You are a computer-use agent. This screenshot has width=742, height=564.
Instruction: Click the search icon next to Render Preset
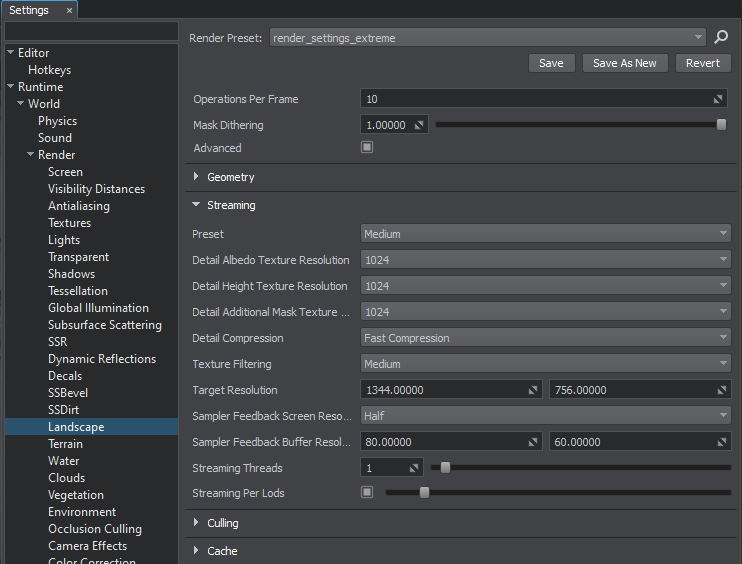click(x=721, y=38)
